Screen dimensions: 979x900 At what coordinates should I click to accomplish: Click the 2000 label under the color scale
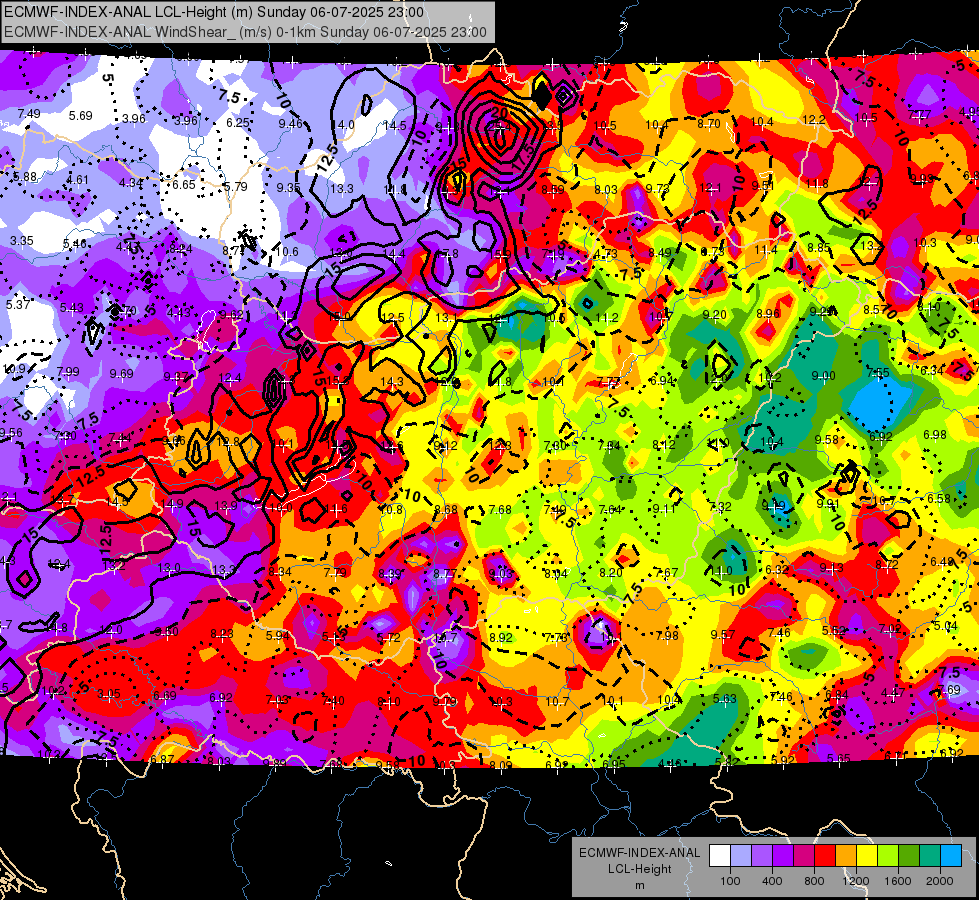[940, 881]
